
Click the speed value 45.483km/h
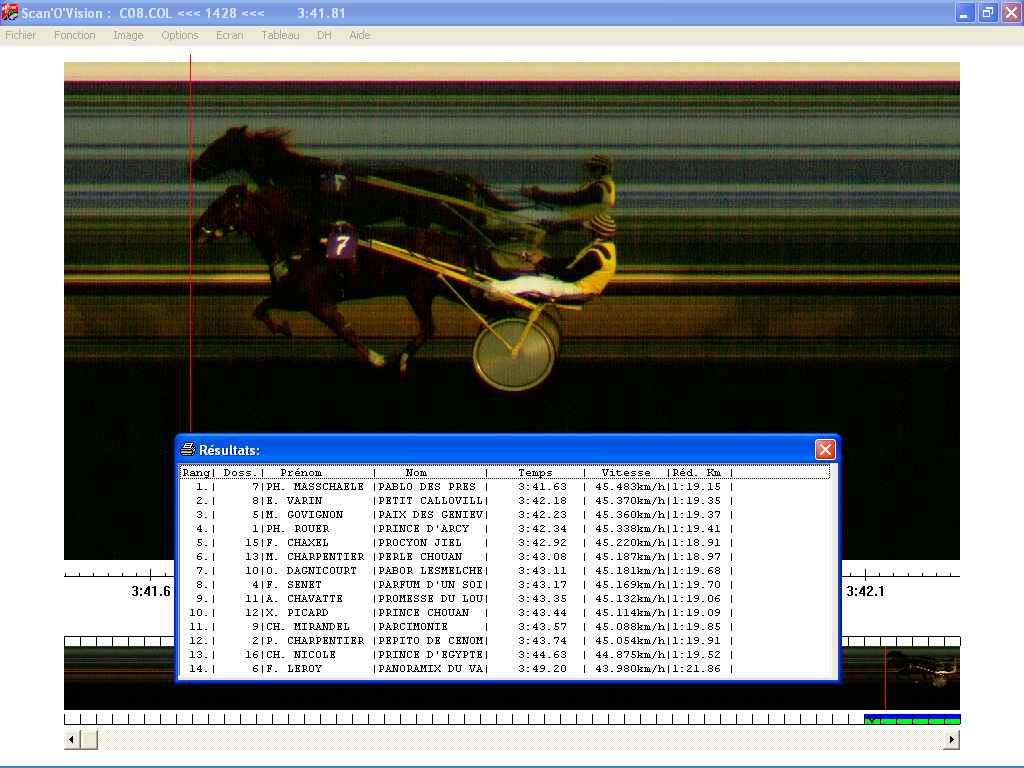(630, 487)
